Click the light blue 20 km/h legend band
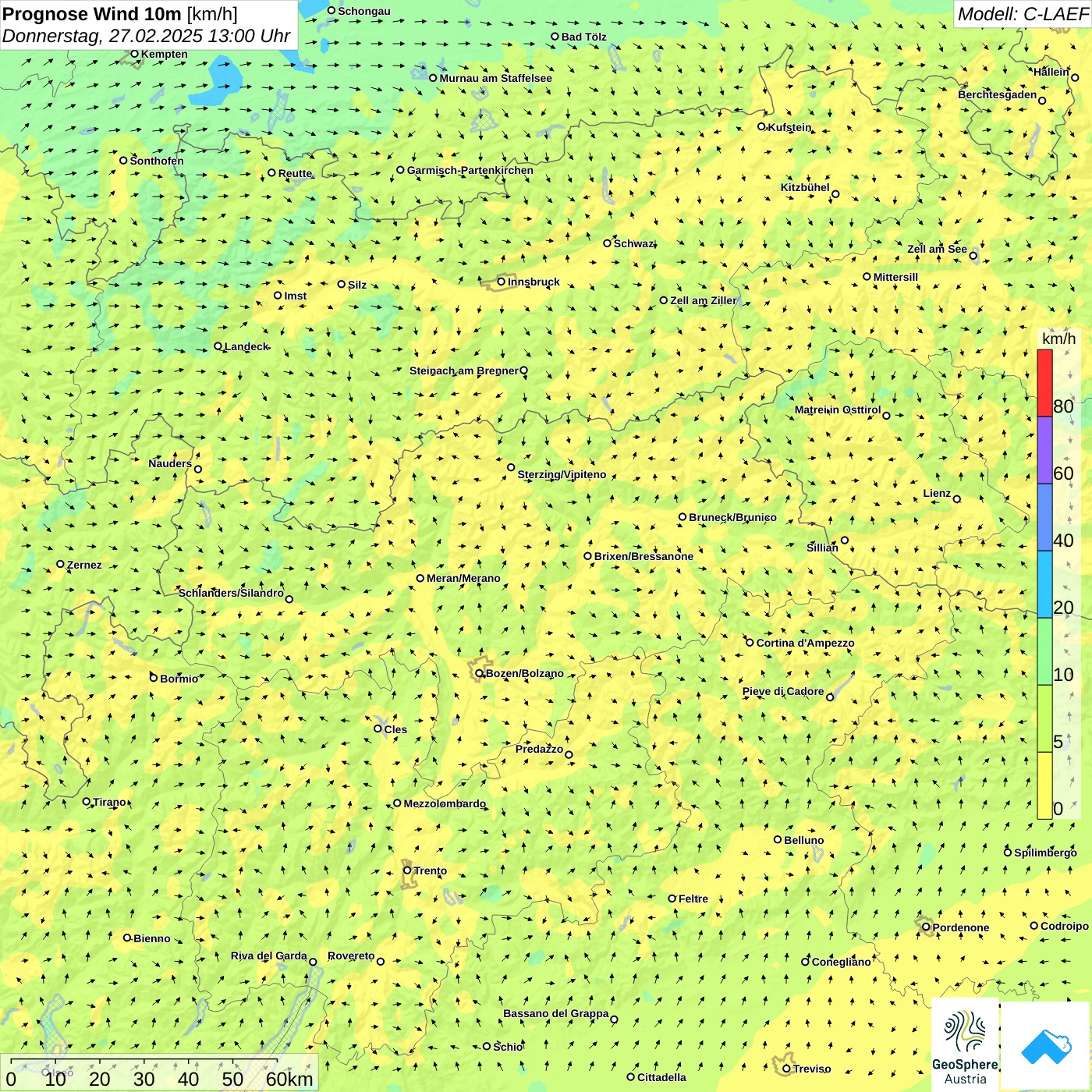Image resolution: width=1092 pixels, height=1092 pixels. [x=1044, y=584]
